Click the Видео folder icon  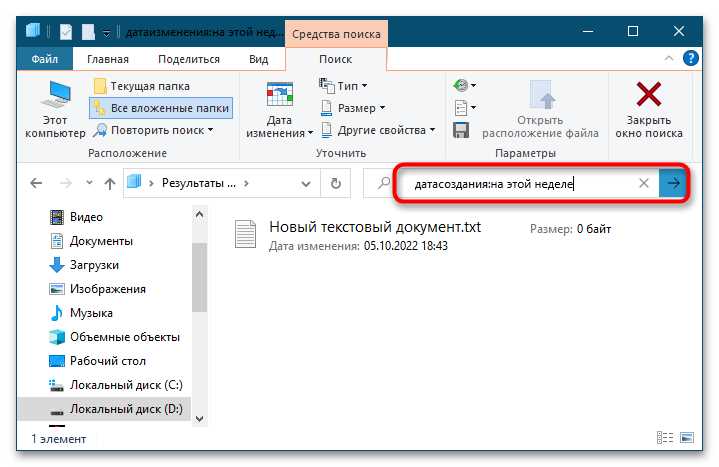point(56,217)
